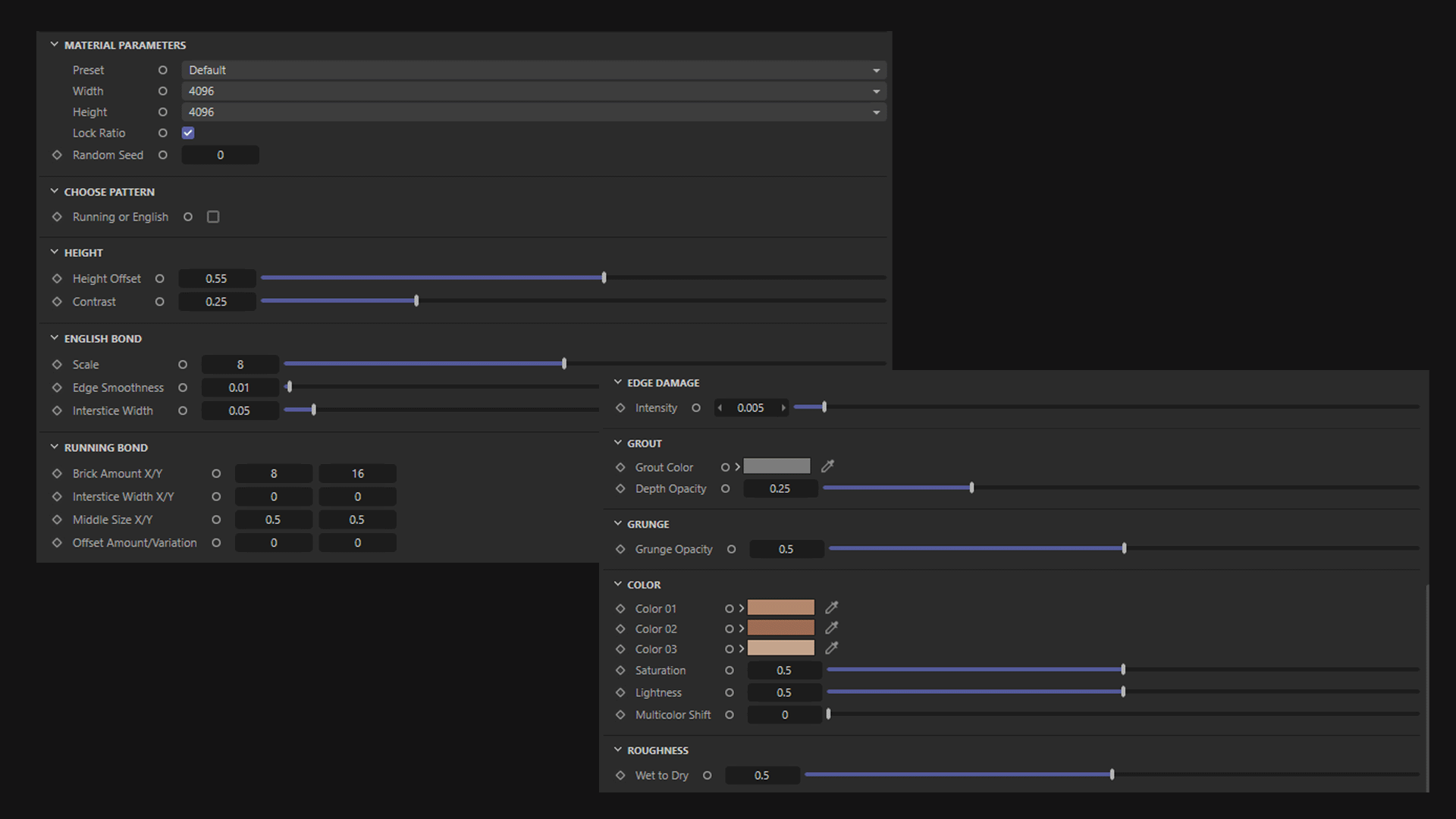
Task: Pick Grout Color with eyedropper icon
Action: [x=827, y=466]
